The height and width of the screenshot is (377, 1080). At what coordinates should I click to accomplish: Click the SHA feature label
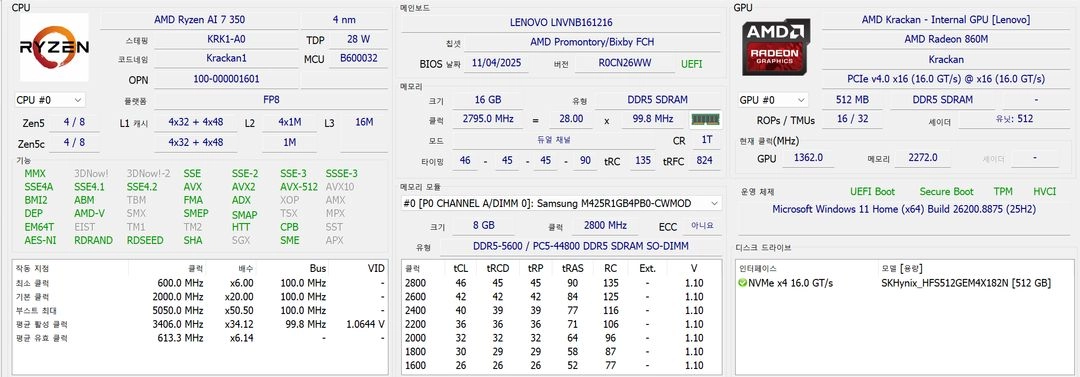click(193, 241)
